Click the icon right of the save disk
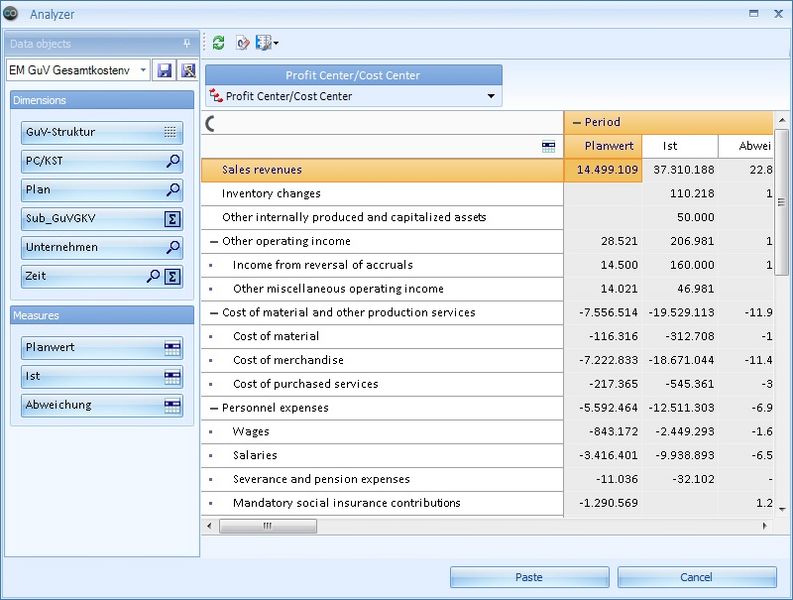This screenshot has height=600, width=793. pyautogui.click(x=188, y=70)
